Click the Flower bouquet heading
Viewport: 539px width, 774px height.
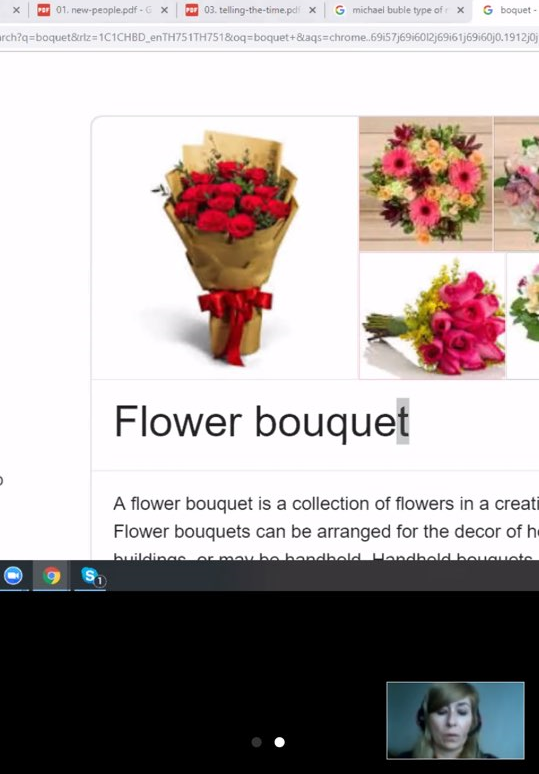tap(261, 421)
